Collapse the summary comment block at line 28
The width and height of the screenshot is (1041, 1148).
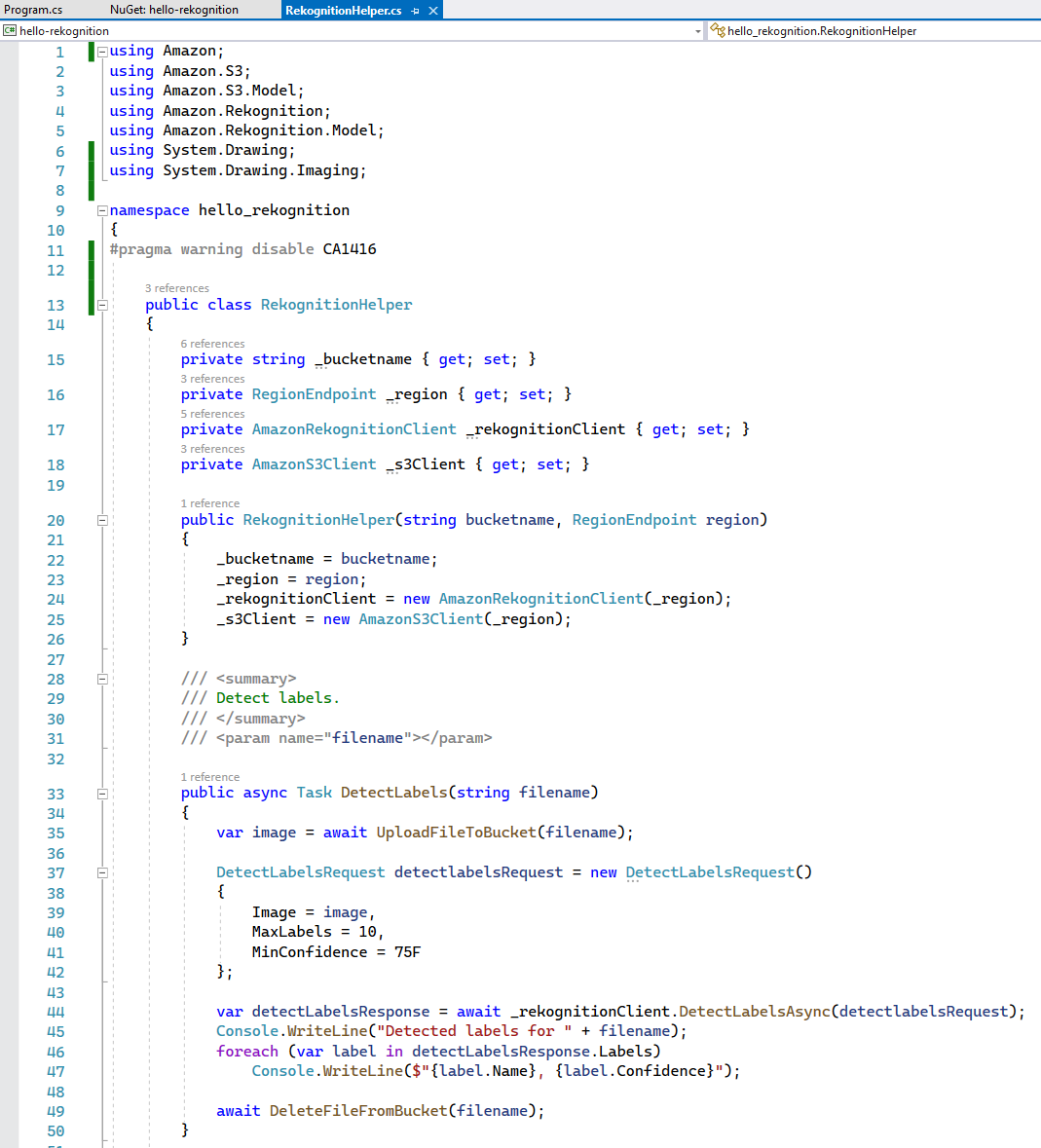(x=102, y=680)
